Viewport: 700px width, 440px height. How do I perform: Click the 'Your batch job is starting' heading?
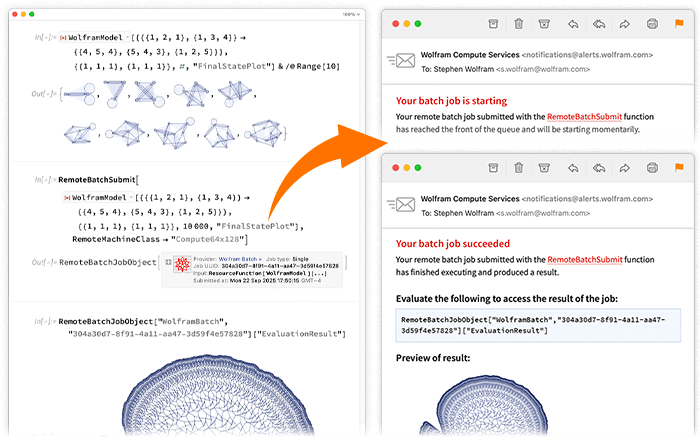451,101
